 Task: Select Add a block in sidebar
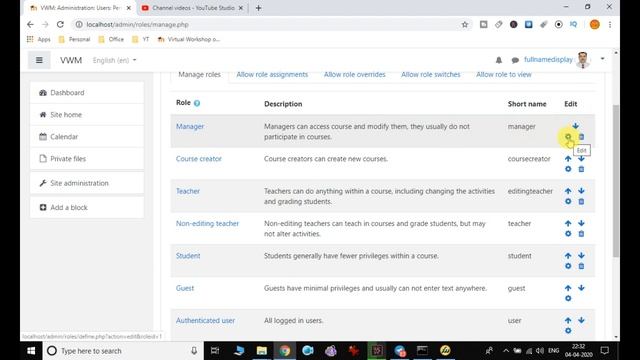click(x=87, y=207)
